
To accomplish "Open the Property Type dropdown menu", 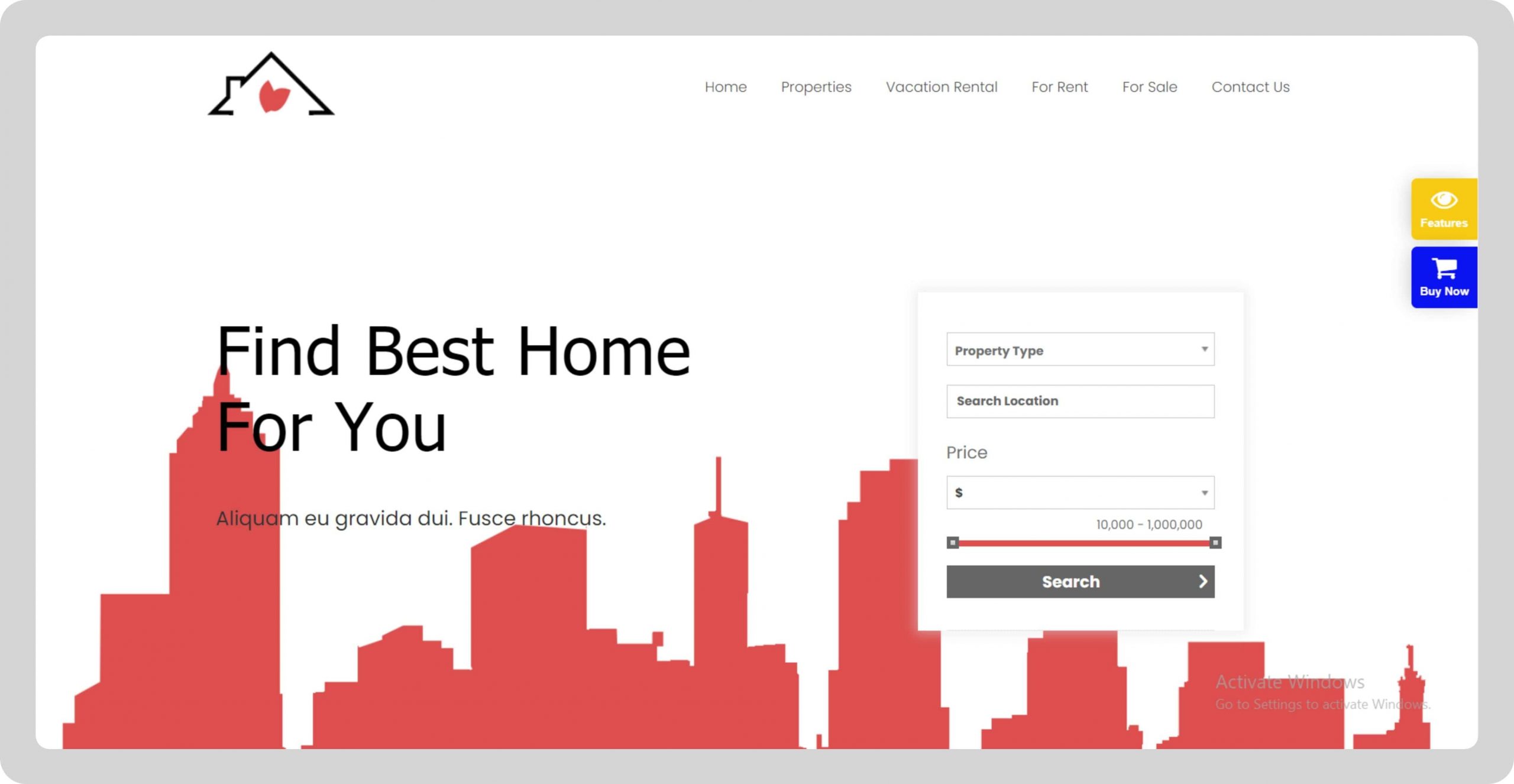I will (x=1081, y=350).
